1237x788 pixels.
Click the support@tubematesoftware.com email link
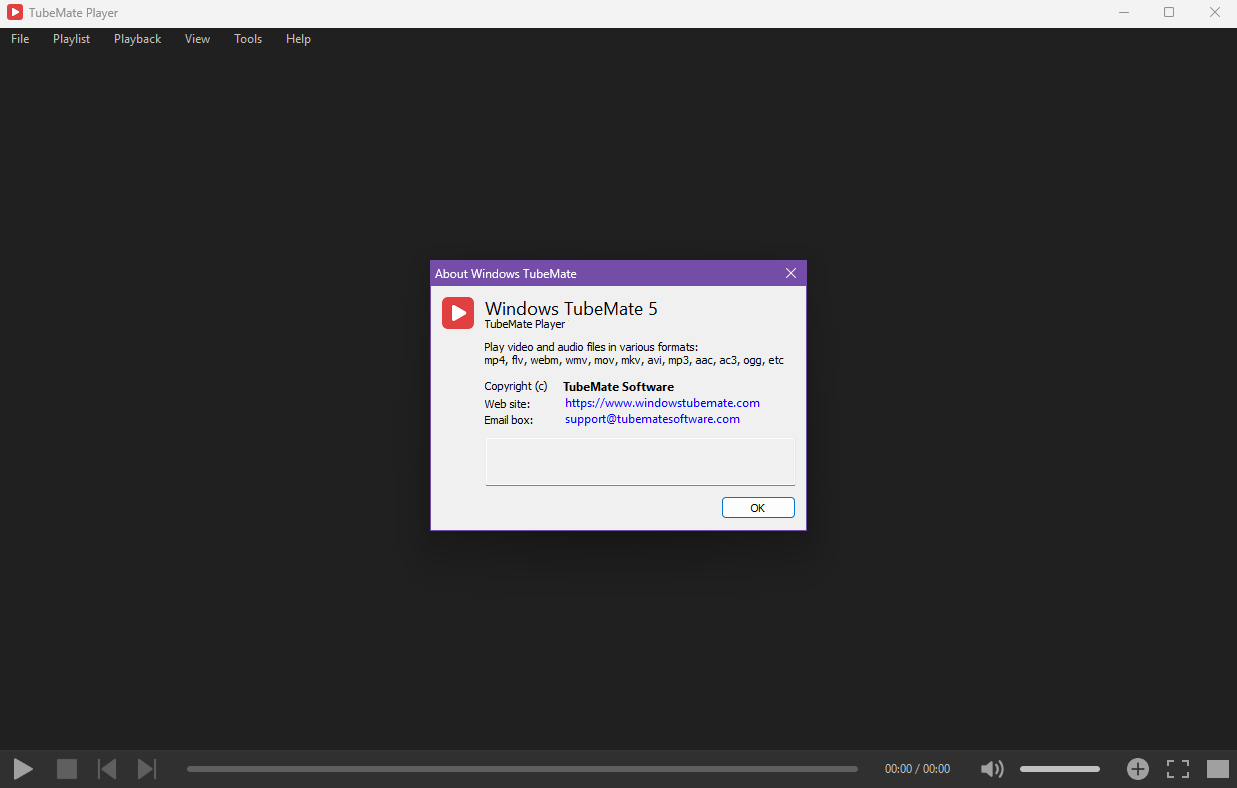(x=652, y=419)
